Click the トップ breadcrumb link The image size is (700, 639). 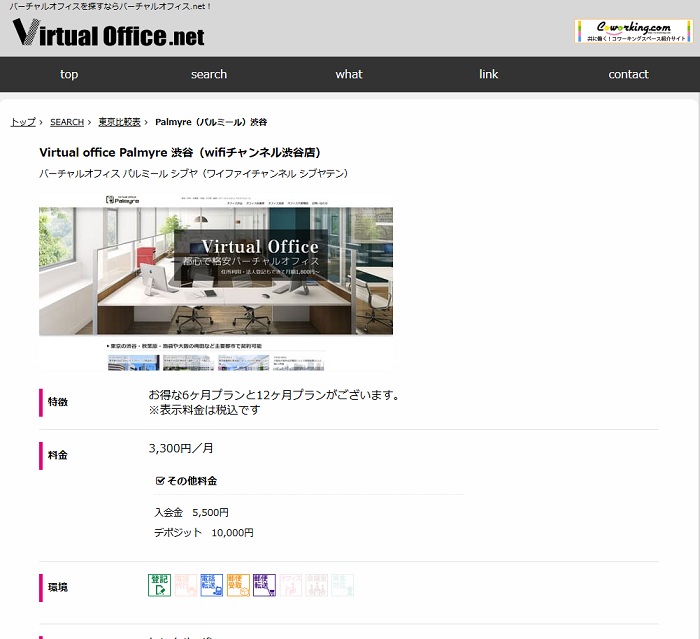23,122
